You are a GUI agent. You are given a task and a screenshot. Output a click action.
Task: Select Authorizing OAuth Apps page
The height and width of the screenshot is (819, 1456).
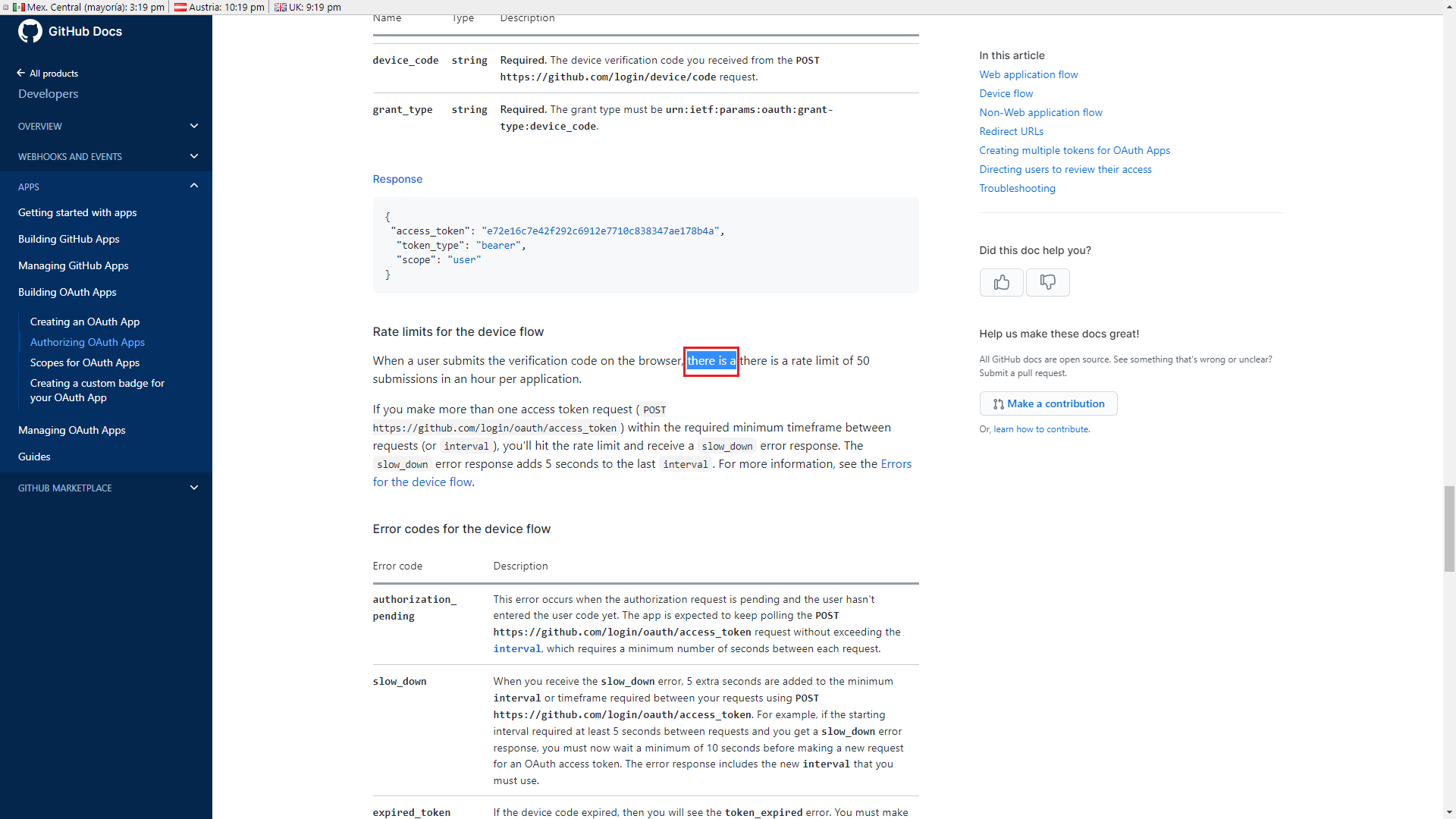87,342
